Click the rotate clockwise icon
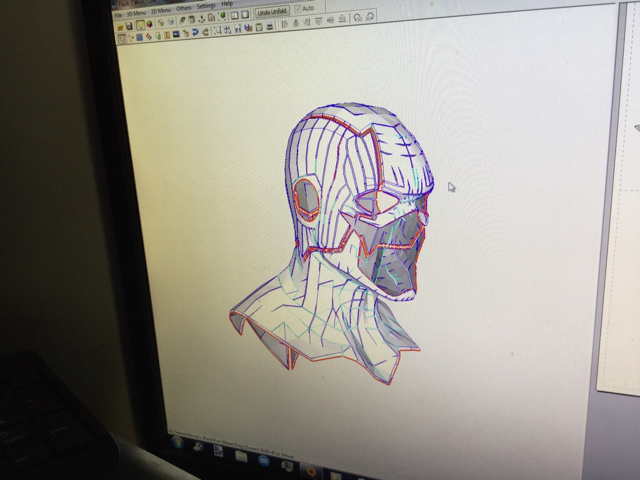Image resolution: width=640 pixels, height=480 pixels. pos(370,17)
